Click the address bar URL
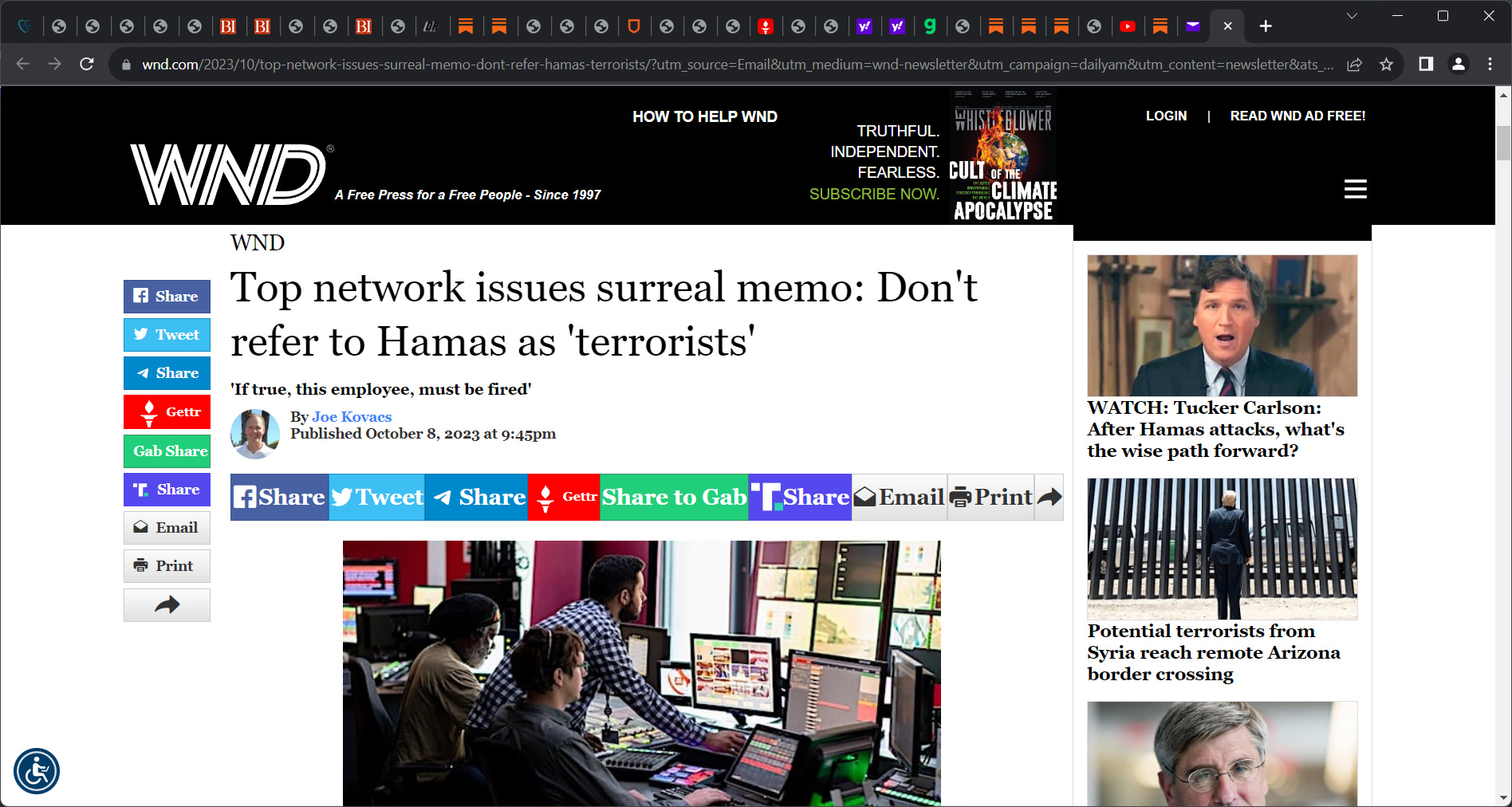 [x=737, y=64]
